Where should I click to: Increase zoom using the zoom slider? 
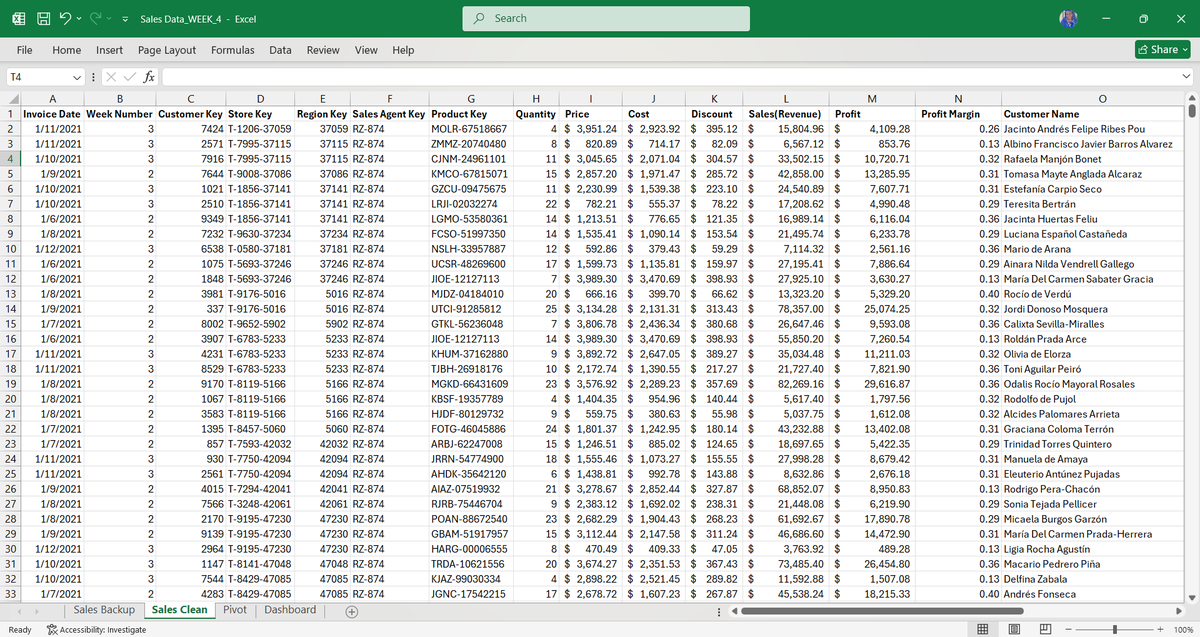pyautogui.click(x=1160, y=628)
